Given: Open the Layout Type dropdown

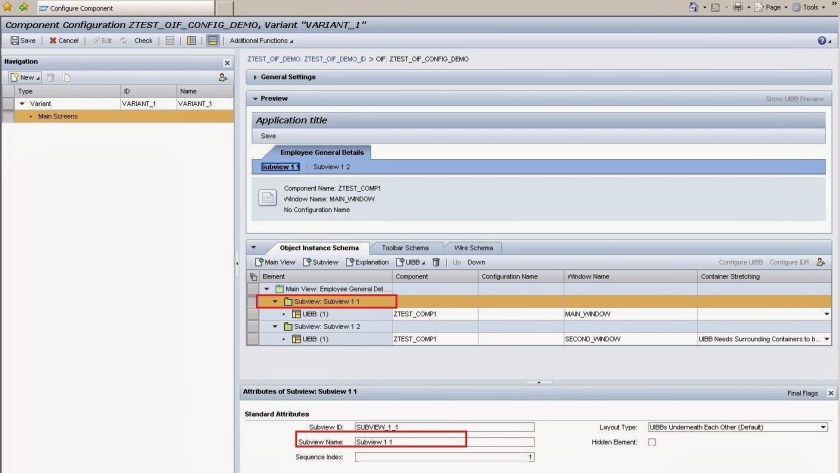Looking at the screenshot, I should pos(823,427).
